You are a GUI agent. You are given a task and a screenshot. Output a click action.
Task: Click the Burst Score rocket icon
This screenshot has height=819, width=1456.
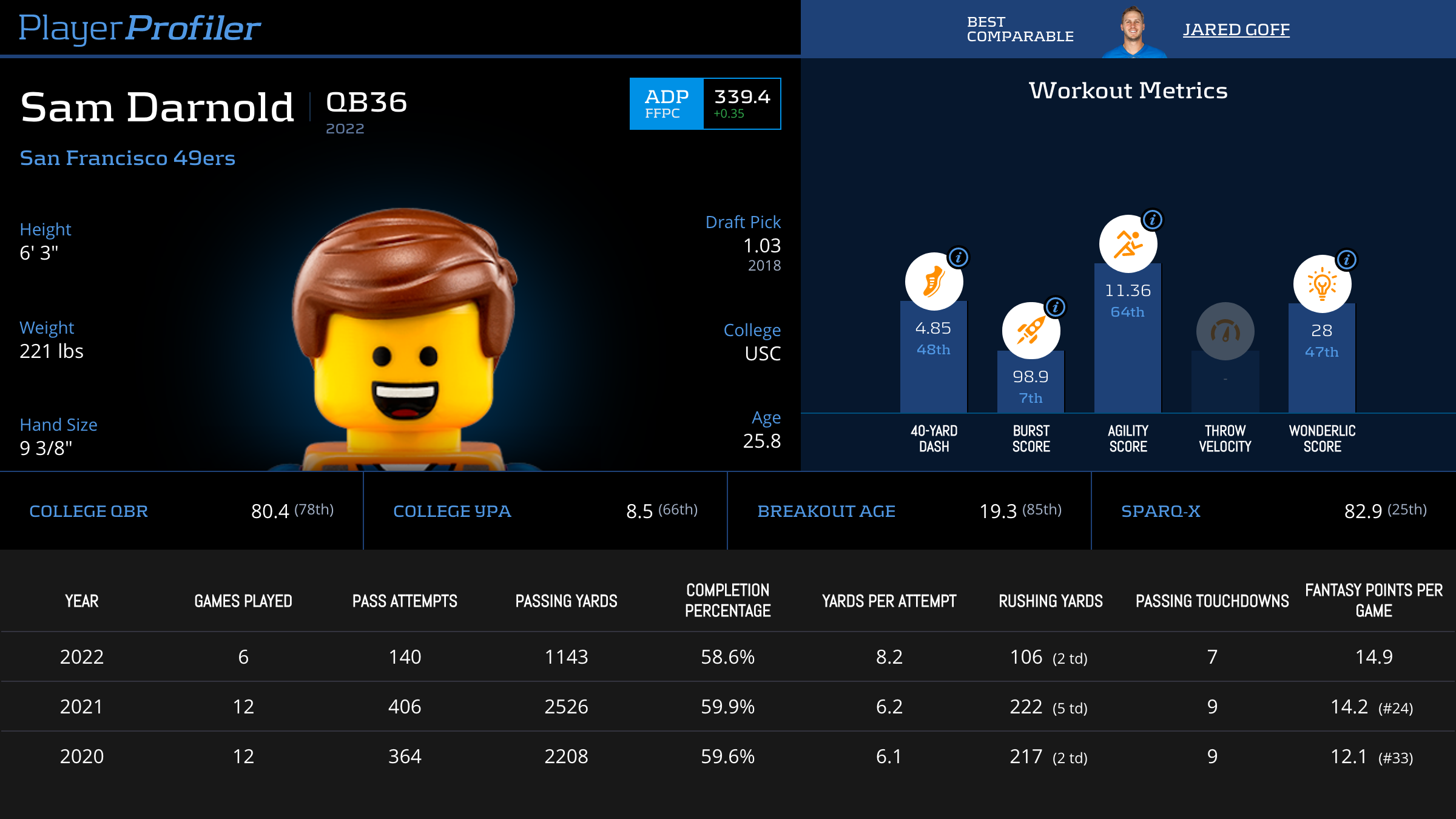coord(1031,331)
